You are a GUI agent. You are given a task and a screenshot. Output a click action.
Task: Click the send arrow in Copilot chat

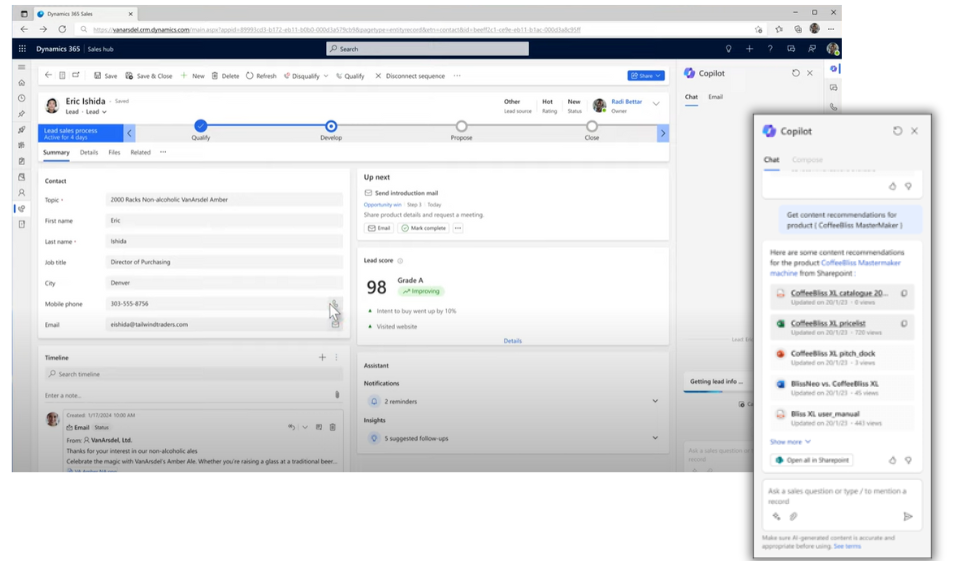908,516
